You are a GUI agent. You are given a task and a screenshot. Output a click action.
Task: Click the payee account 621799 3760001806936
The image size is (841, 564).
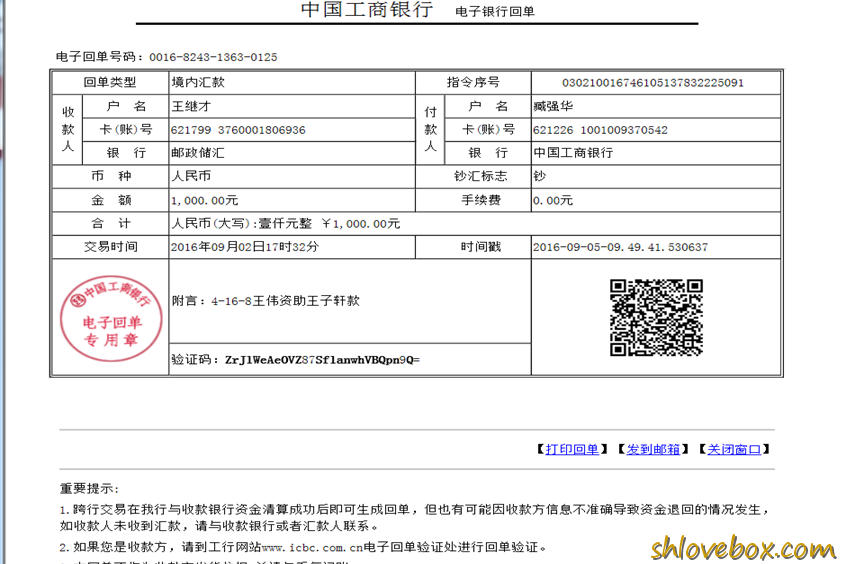click(x=238, y=130)
